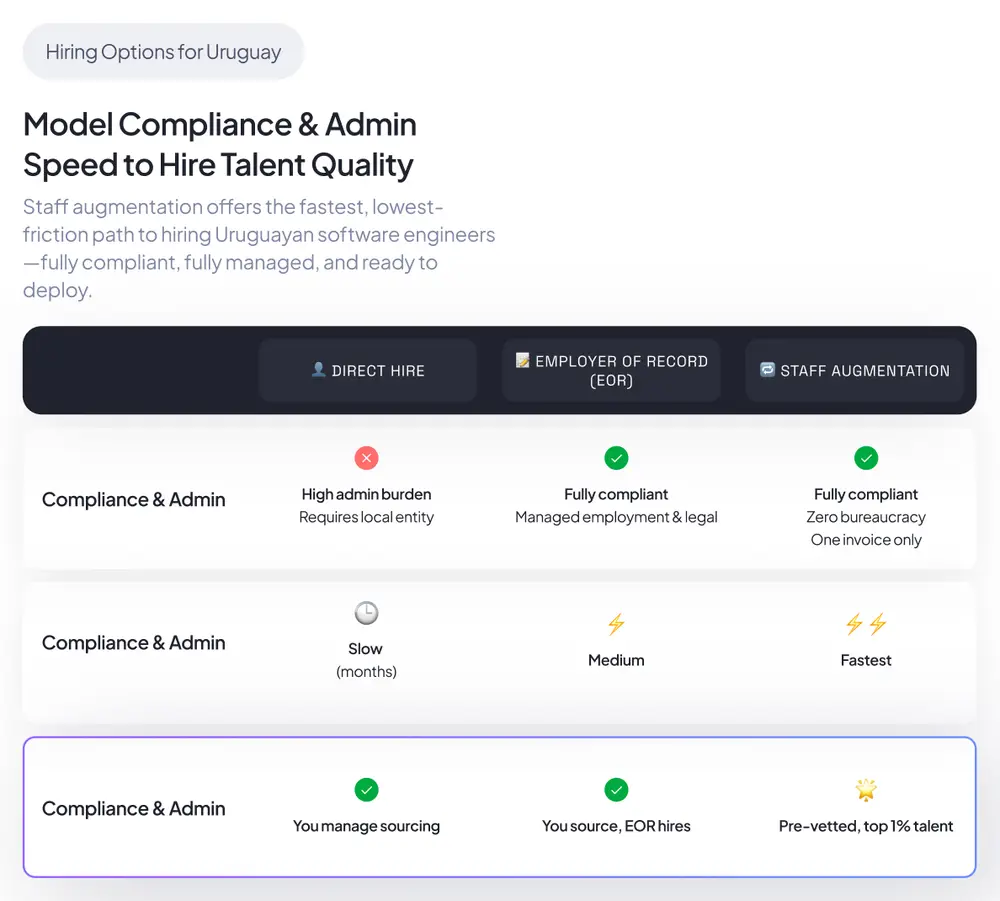Click the Pre-vetted, top 1% talent text
This screenshot has height=901, width=1000.
point(866,826)
